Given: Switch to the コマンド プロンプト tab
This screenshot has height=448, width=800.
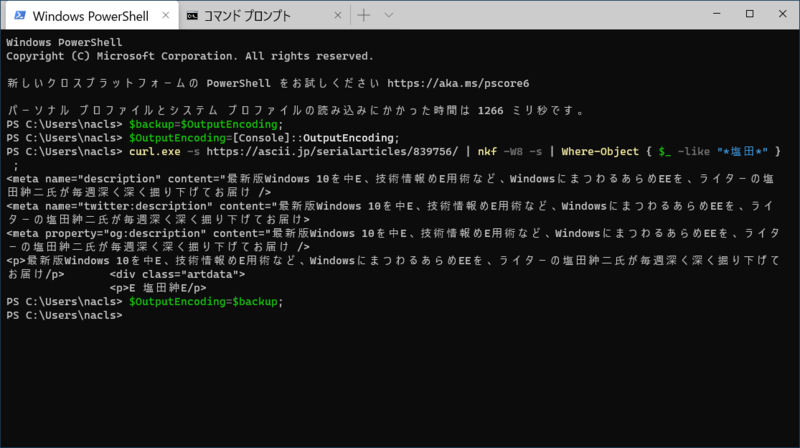Looking at the screenshot, I should click(264, 16).
